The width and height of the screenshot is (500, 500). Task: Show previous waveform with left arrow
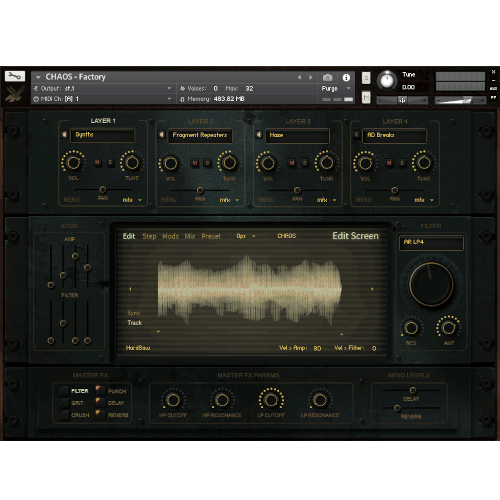point(130,289)
